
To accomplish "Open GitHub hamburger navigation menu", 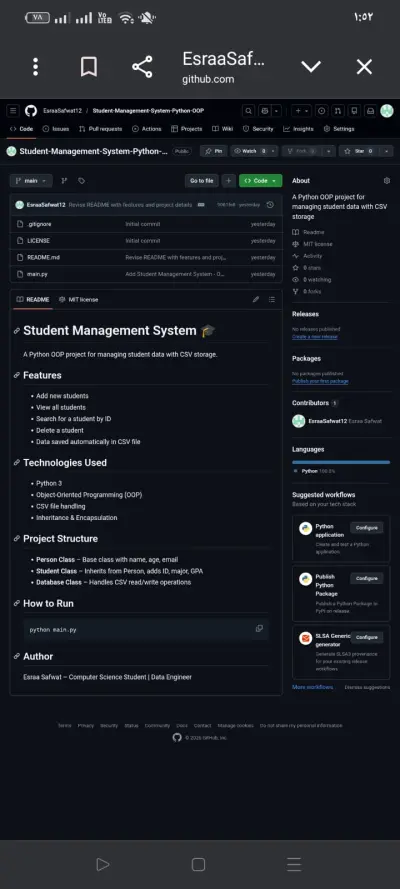I will coord(13,111).
